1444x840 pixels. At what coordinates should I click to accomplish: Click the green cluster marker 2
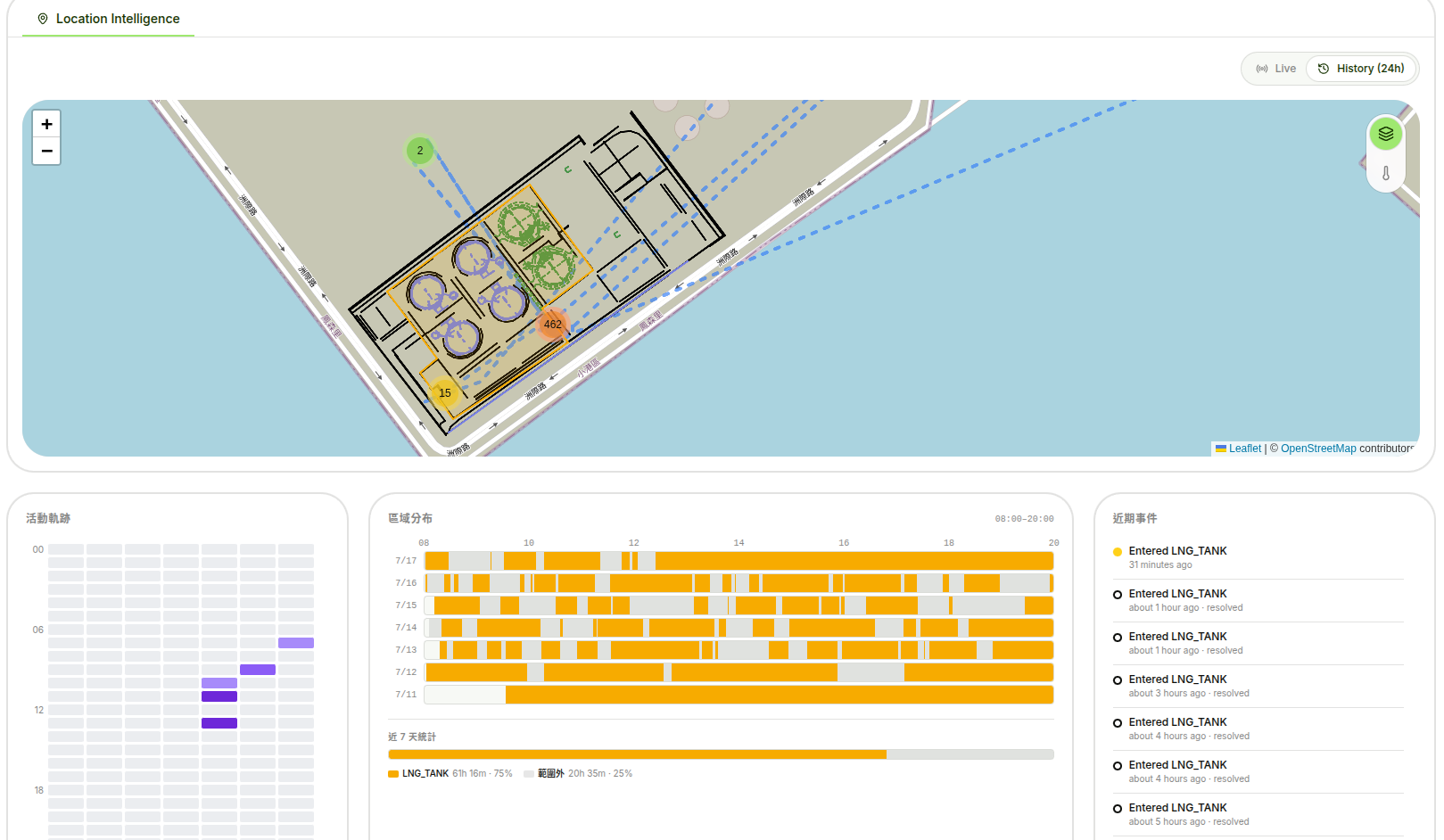click(420, 151)
